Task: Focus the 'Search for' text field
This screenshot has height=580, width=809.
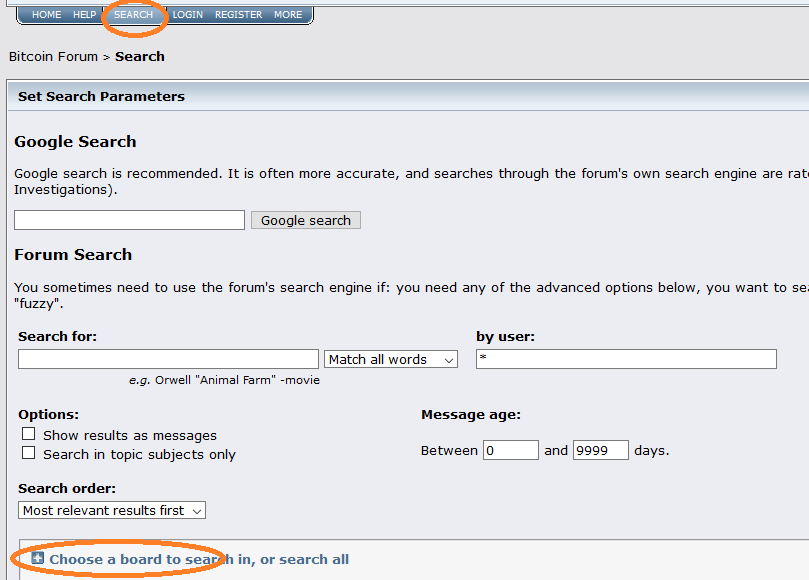Action: [168, 359]
